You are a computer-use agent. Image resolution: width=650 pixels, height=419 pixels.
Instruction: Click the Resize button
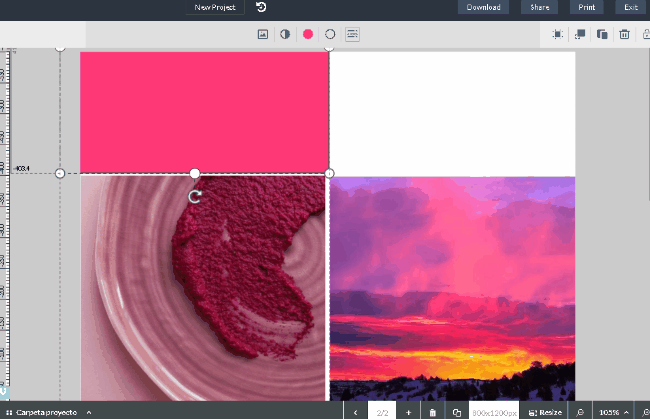tap(546, 412)
